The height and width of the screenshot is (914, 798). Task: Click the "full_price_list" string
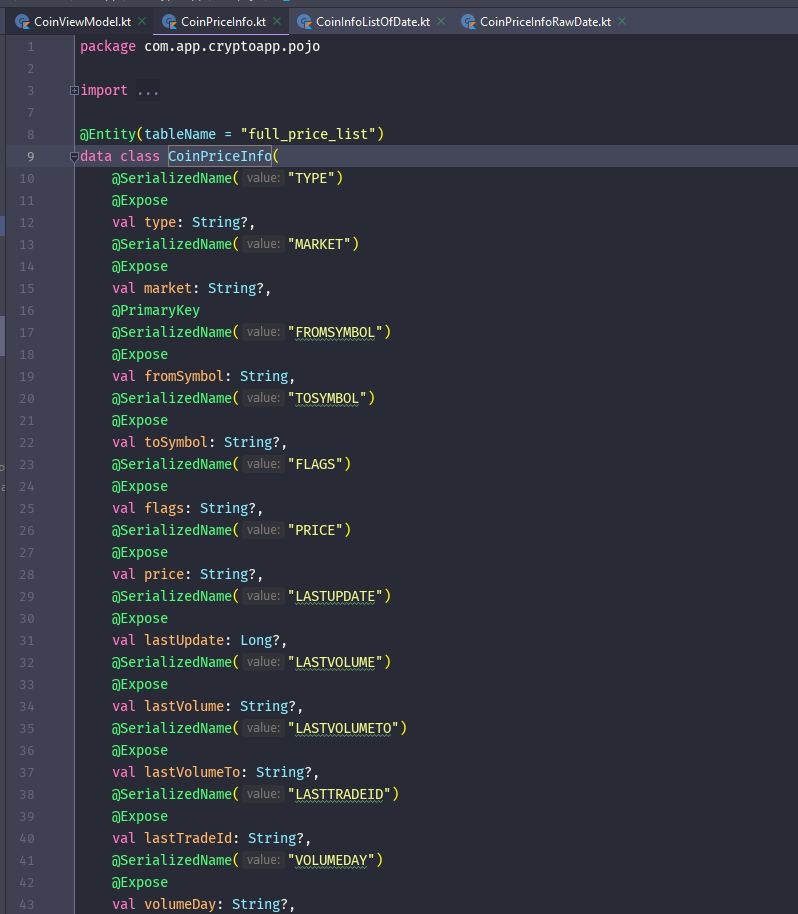[308, 134]
